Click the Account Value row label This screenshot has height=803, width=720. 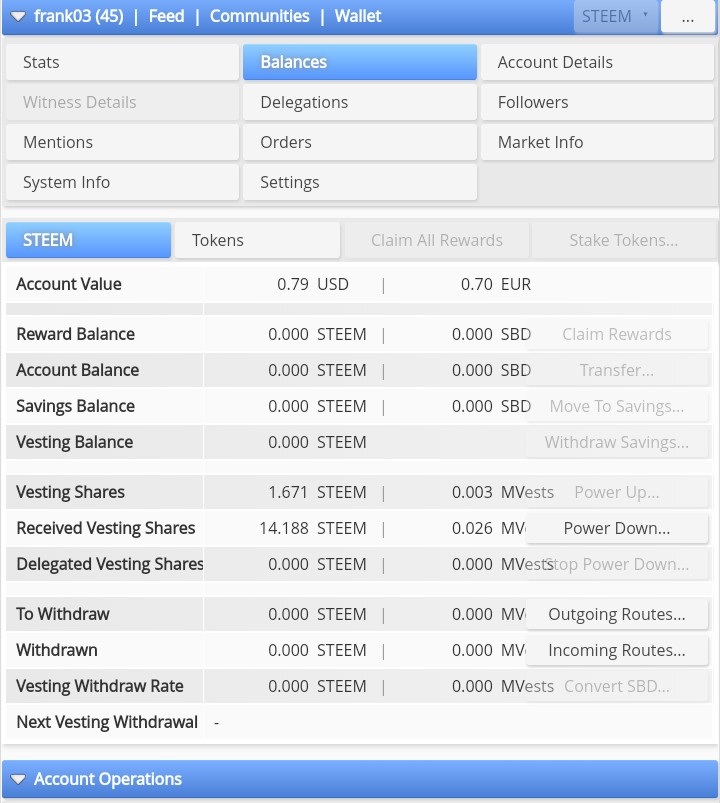point(69,284)
